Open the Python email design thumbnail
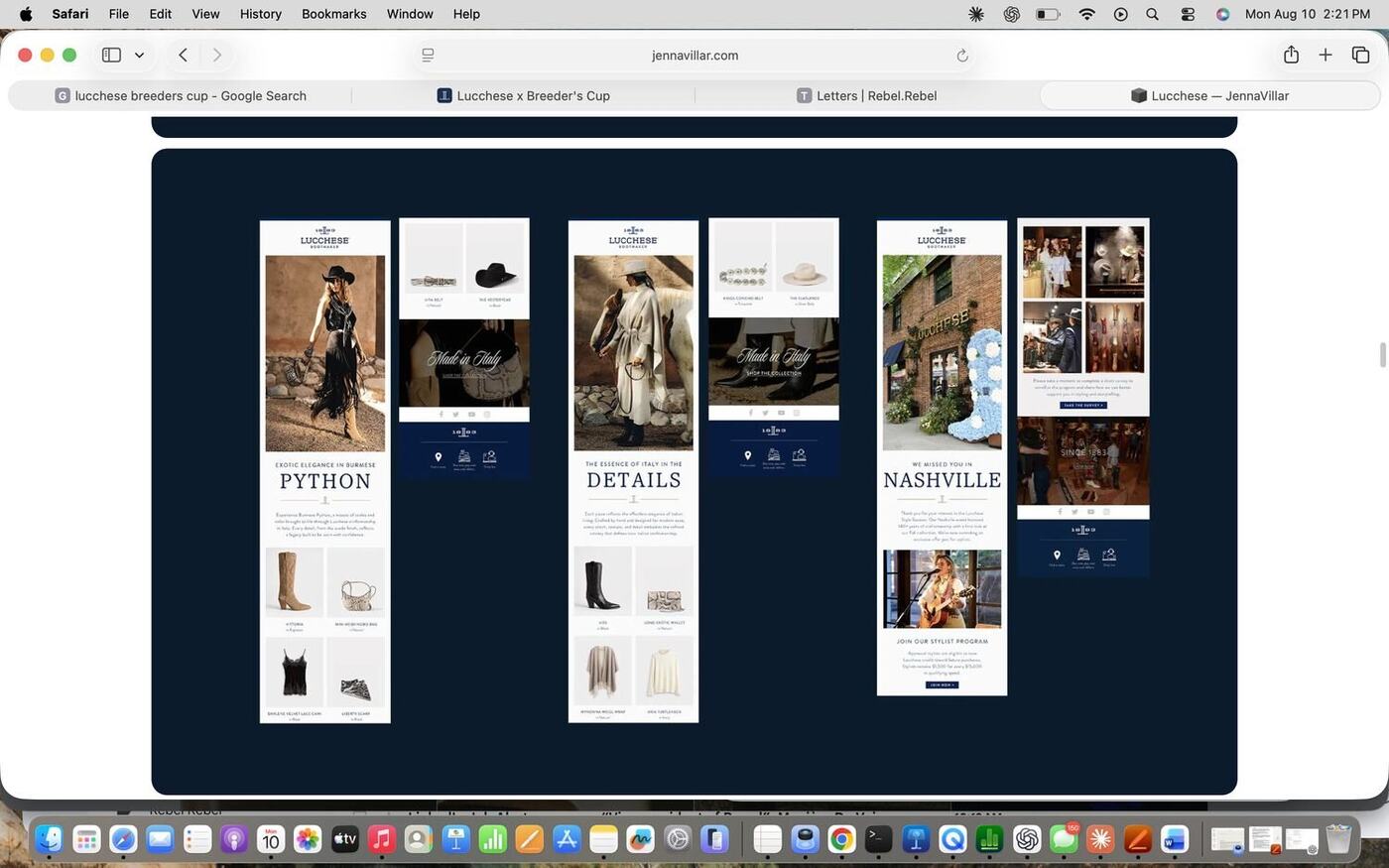Viewport: 1389px width, 868px height. click(324, 471)
